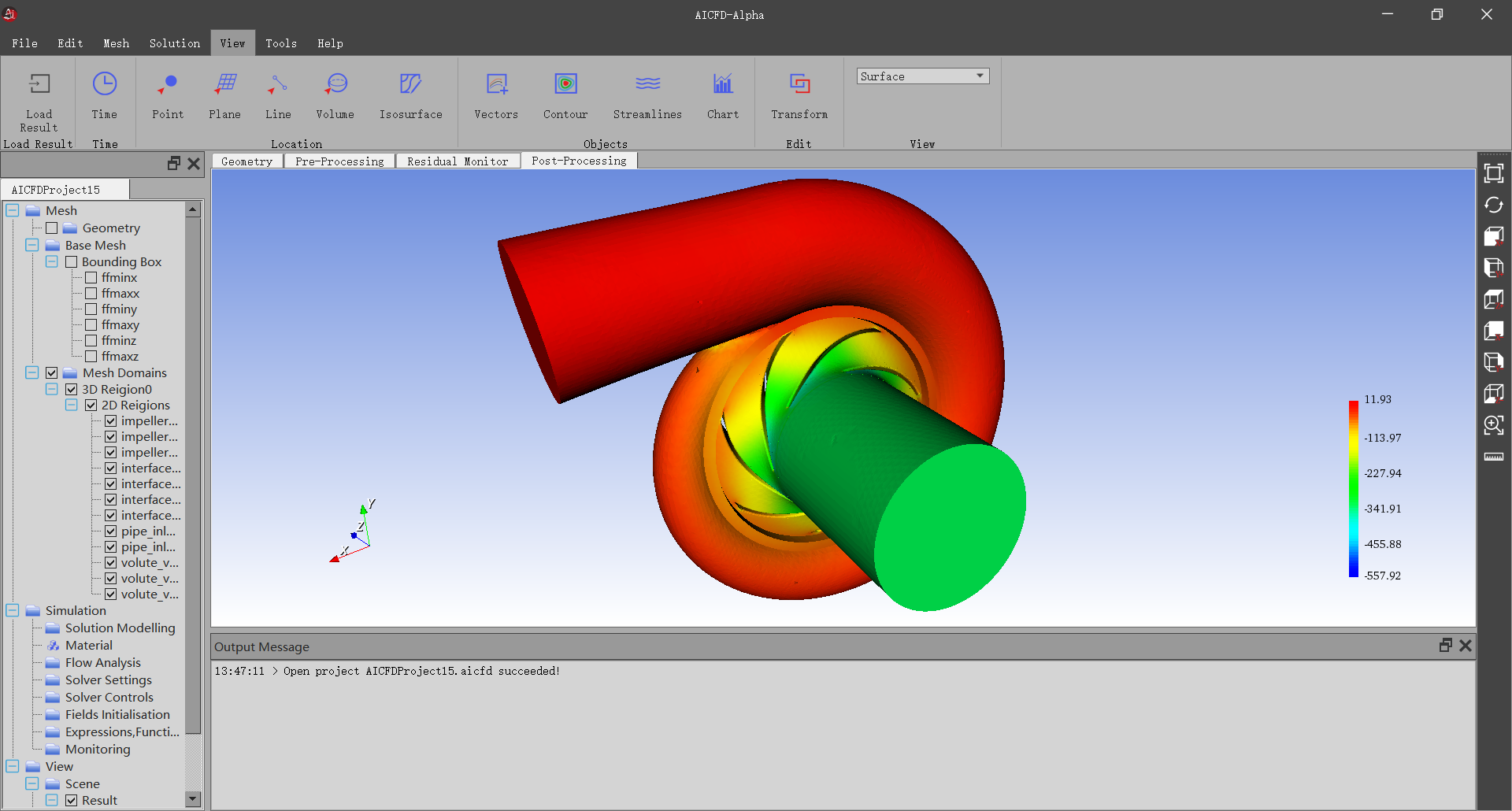Select the first cube view orientation icon
The height and width of the screenshot is (811, 1512).
point(1494,236)
